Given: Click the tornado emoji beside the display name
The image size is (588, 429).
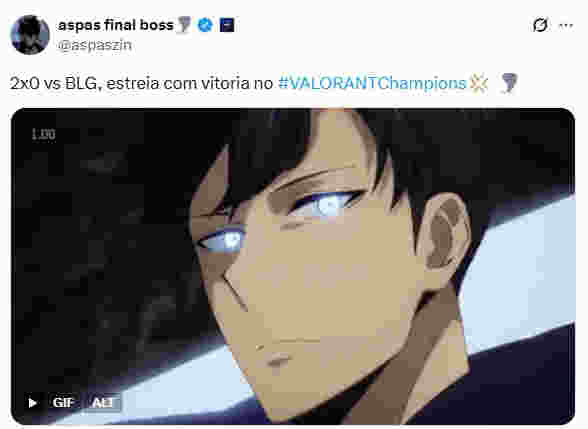Looking at the screenshot, I should 184,25.
